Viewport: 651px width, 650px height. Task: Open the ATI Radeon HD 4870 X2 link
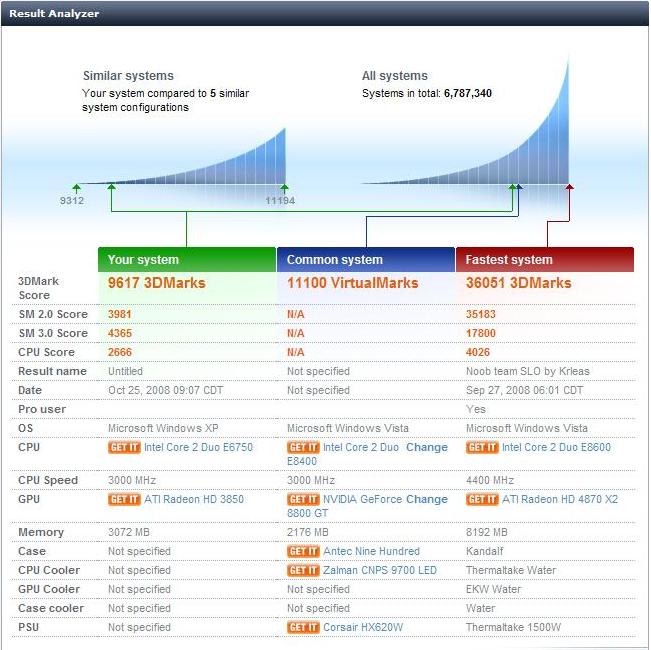coord(560,499)
